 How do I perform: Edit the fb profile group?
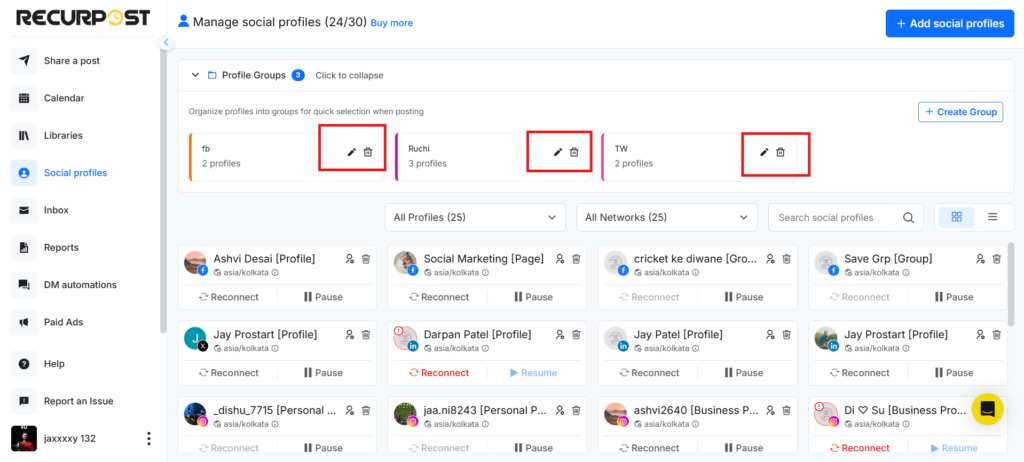point(351,152)
